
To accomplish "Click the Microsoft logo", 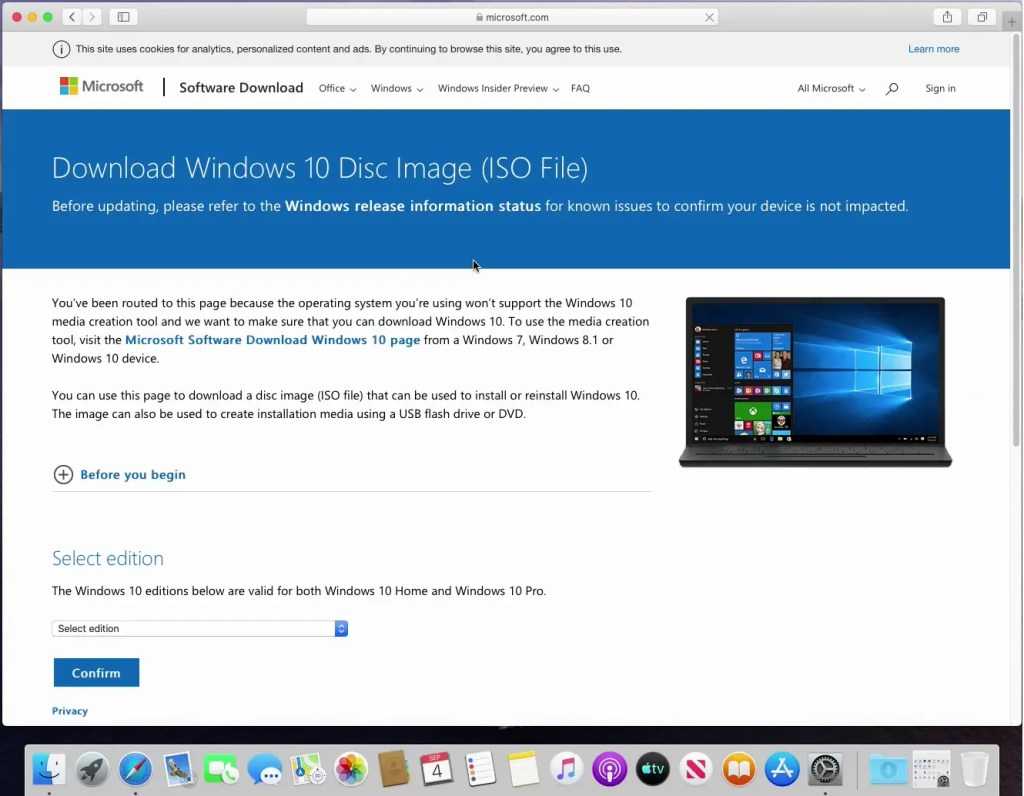I will [x=101, y=87].
